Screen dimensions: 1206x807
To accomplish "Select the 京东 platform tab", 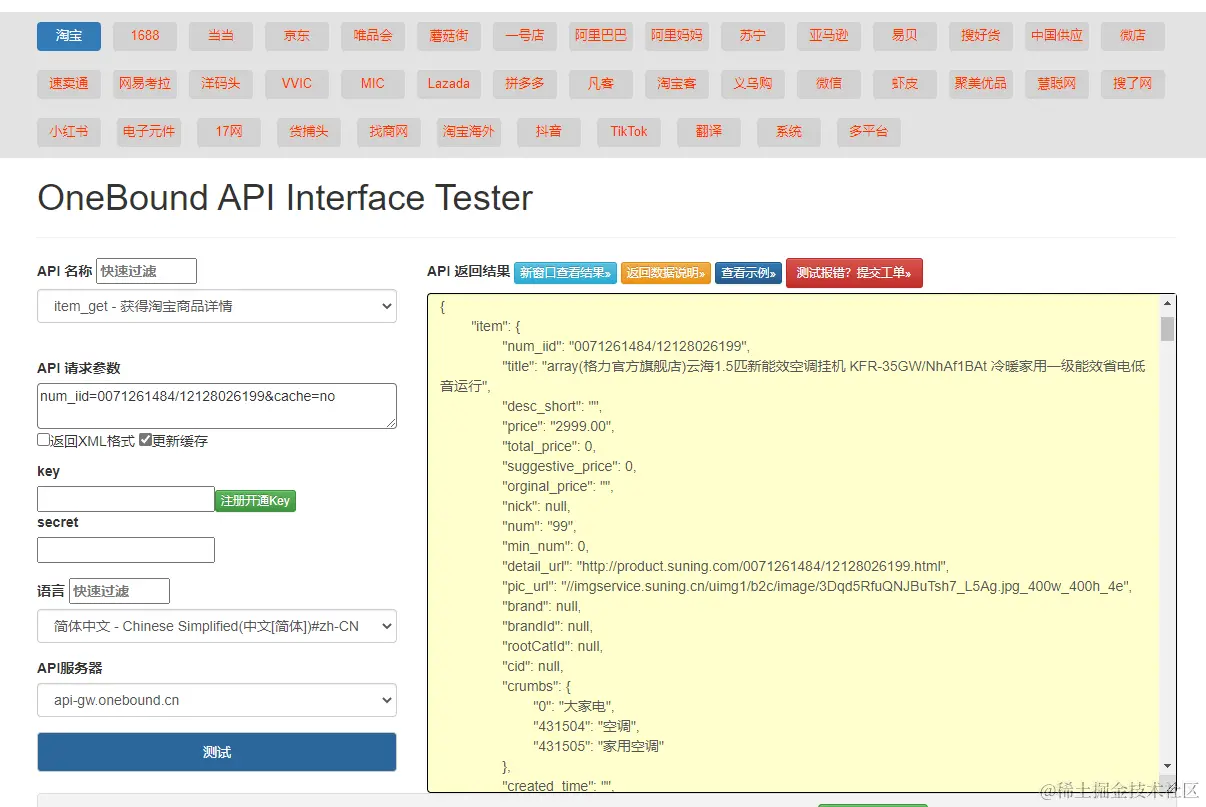I will (x=297, y=36).
